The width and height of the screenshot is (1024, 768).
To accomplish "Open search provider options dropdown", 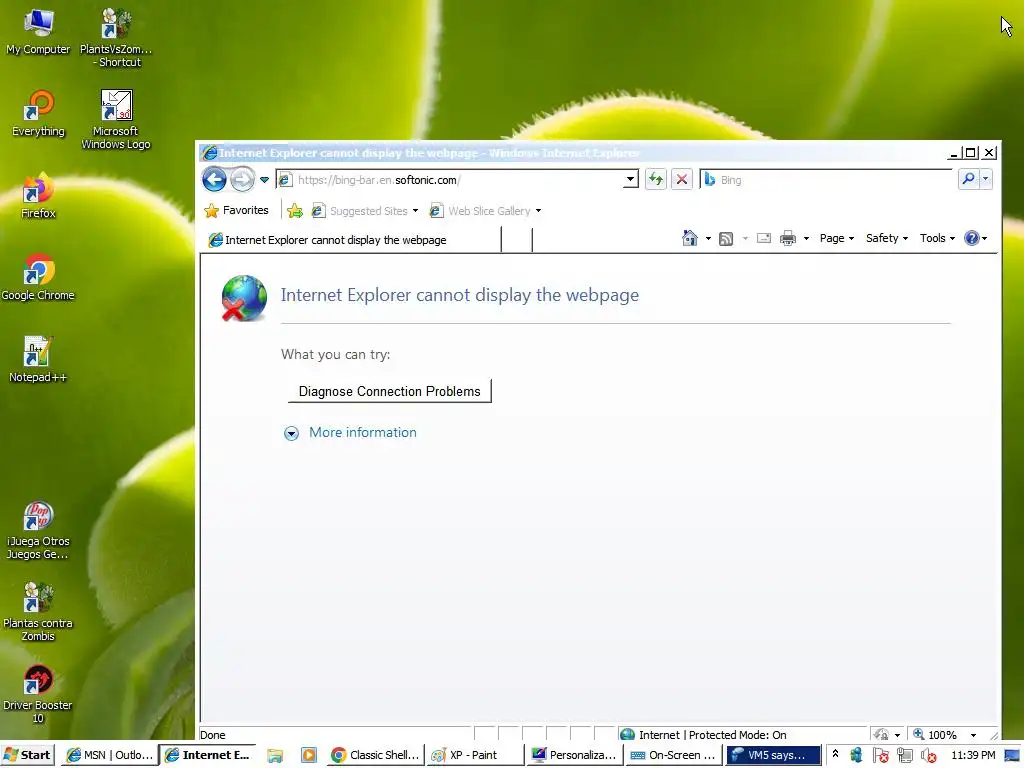I will point(985,179).
